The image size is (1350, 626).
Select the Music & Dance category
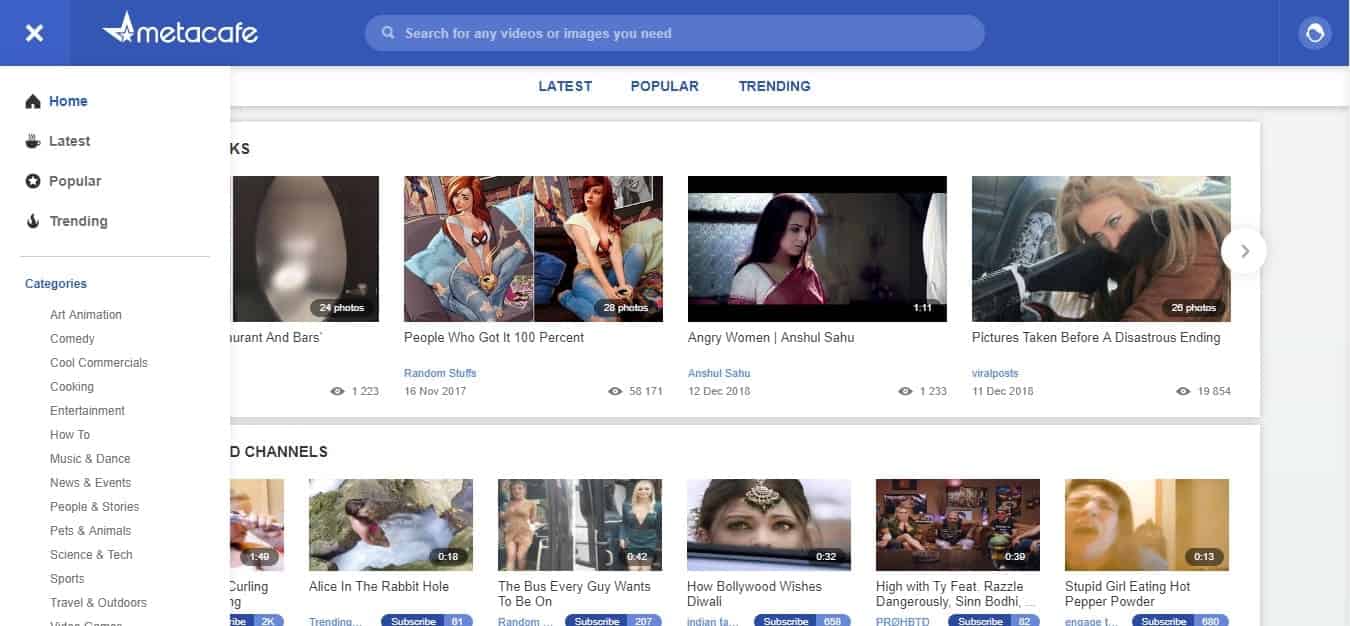tap(90, 459)
